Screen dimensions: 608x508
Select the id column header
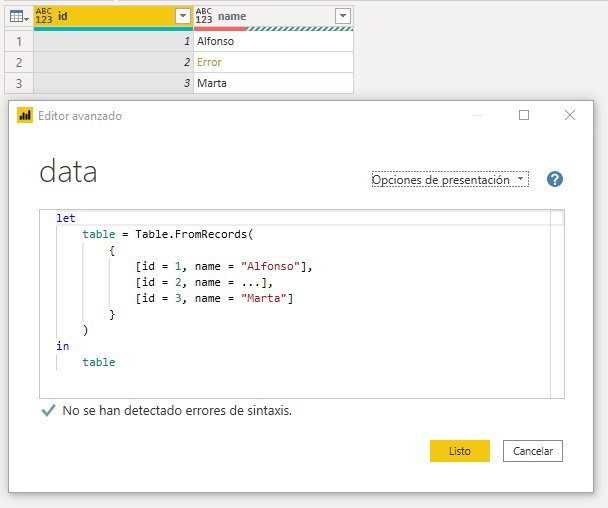coord(113,16)
